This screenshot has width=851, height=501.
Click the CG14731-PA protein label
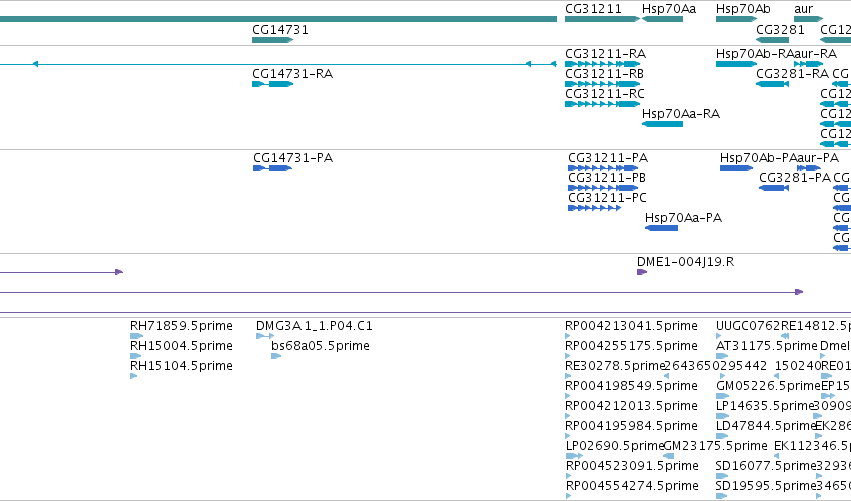[293, 158]
